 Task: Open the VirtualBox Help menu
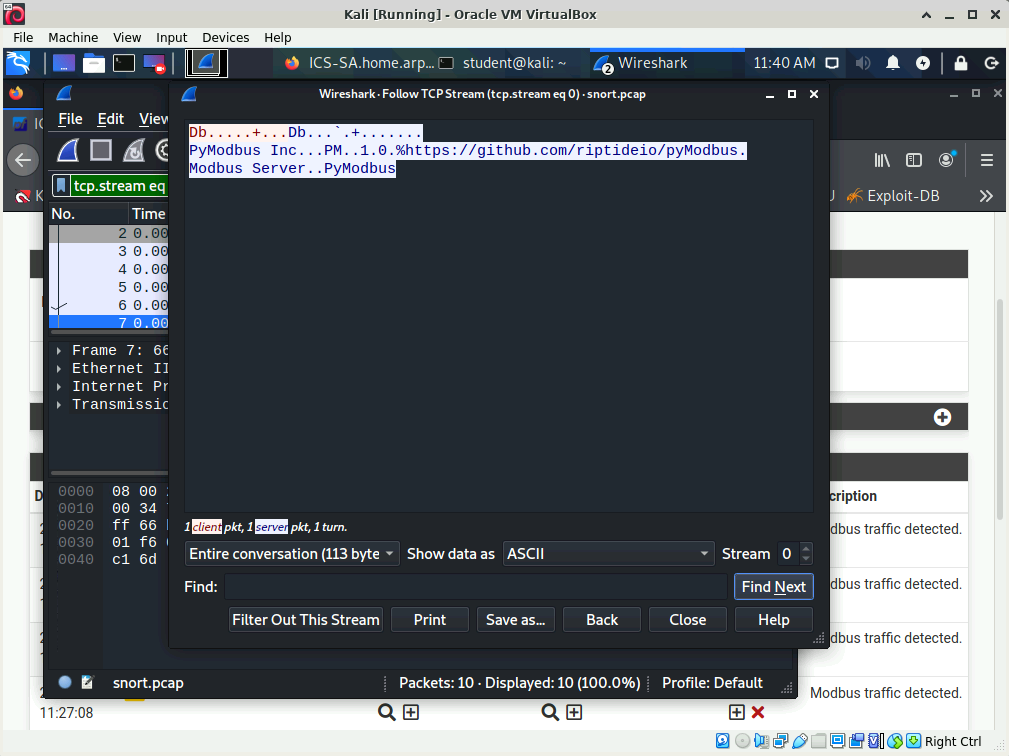(277, 37)
